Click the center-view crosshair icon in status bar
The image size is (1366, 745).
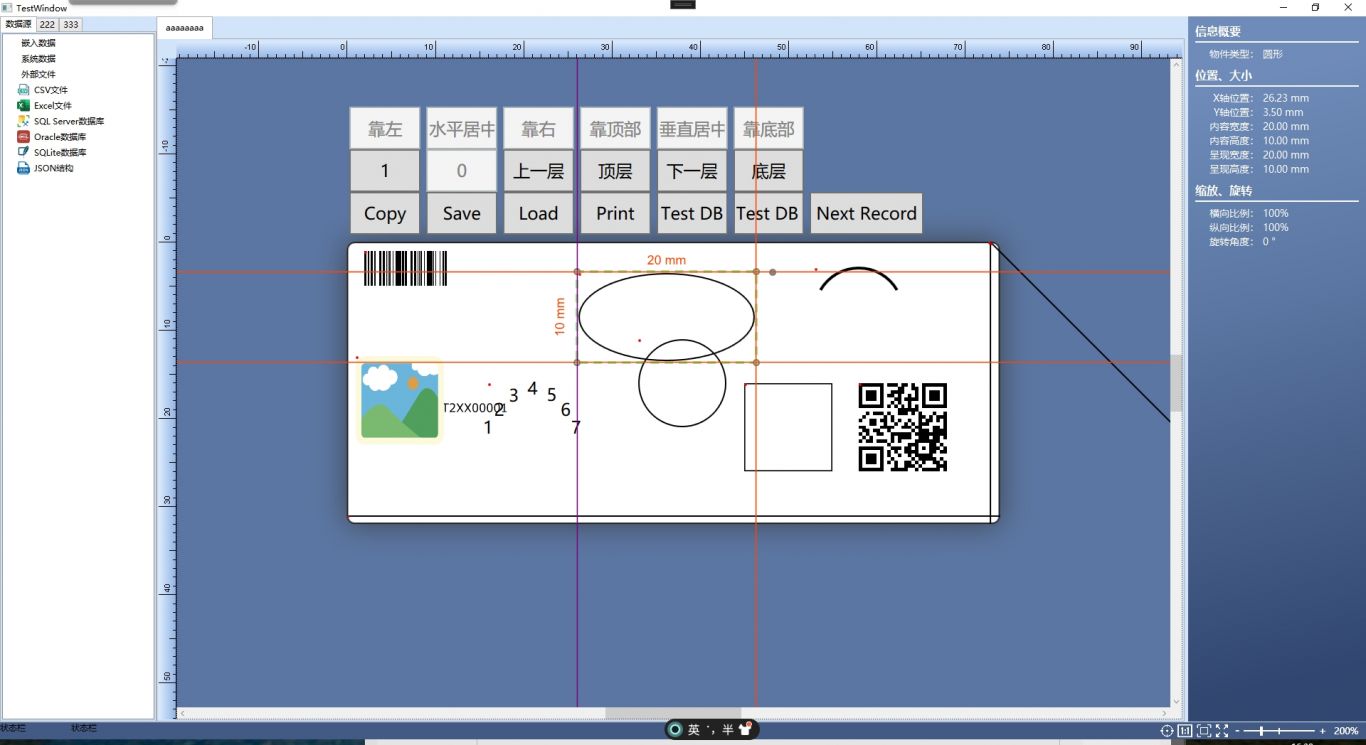[x=1167, y=731]
